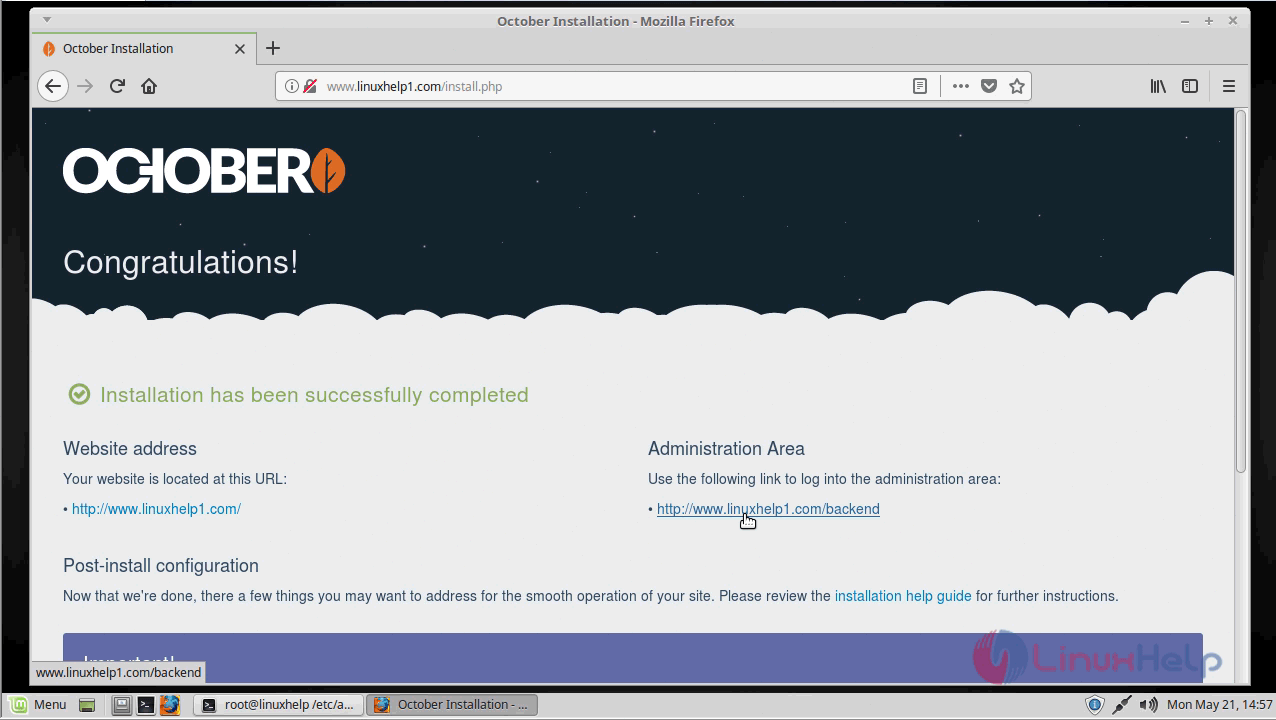
Task: Toggle reader view icon
Action: [x=920, y=86]
